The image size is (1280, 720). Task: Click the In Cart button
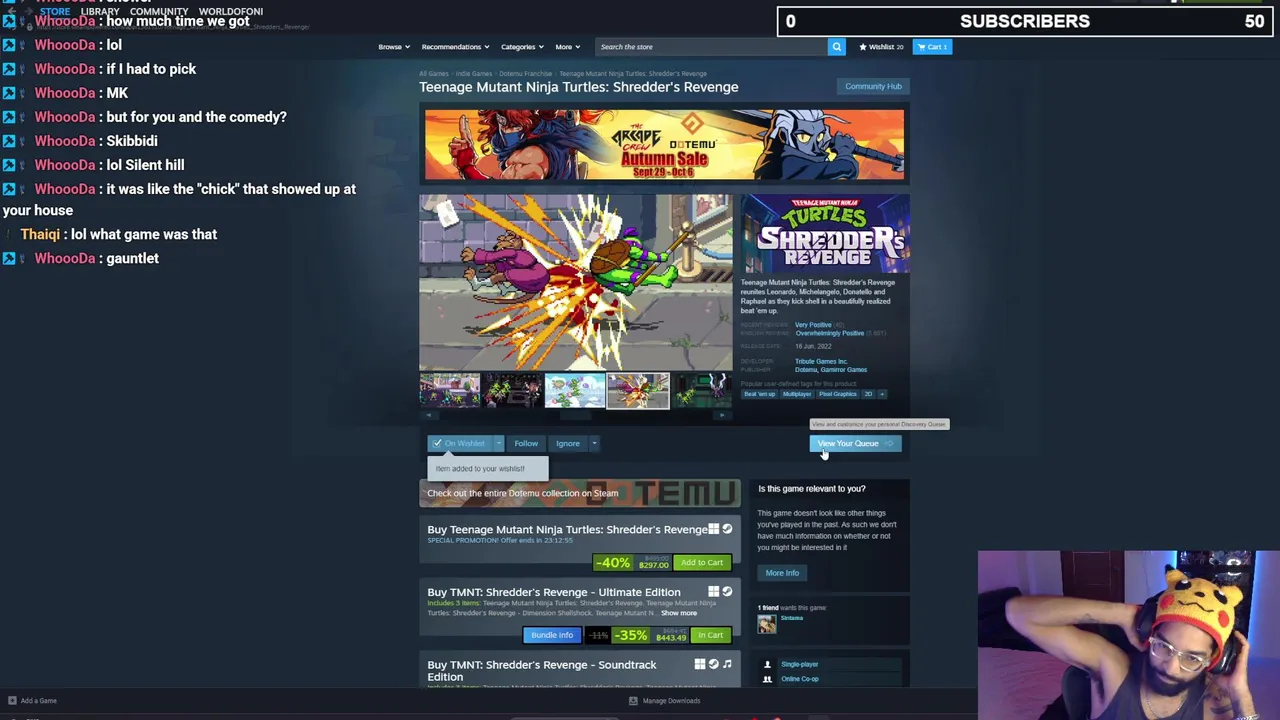coord(710,635)
